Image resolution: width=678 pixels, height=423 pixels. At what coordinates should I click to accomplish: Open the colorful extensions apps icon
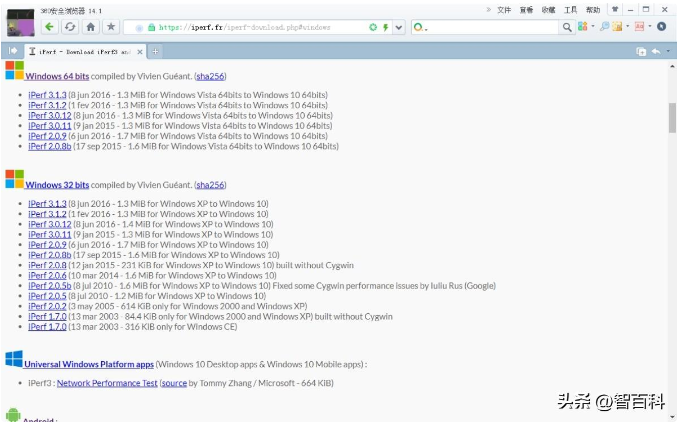[582, 27]
